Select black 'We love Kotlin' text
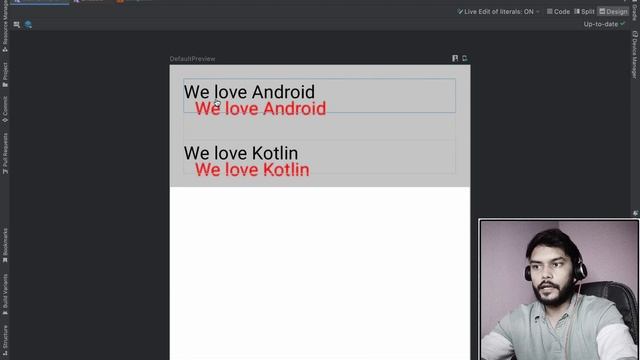Screen dimensions: 640x360 pyautogui.click(x=241, y=153)
